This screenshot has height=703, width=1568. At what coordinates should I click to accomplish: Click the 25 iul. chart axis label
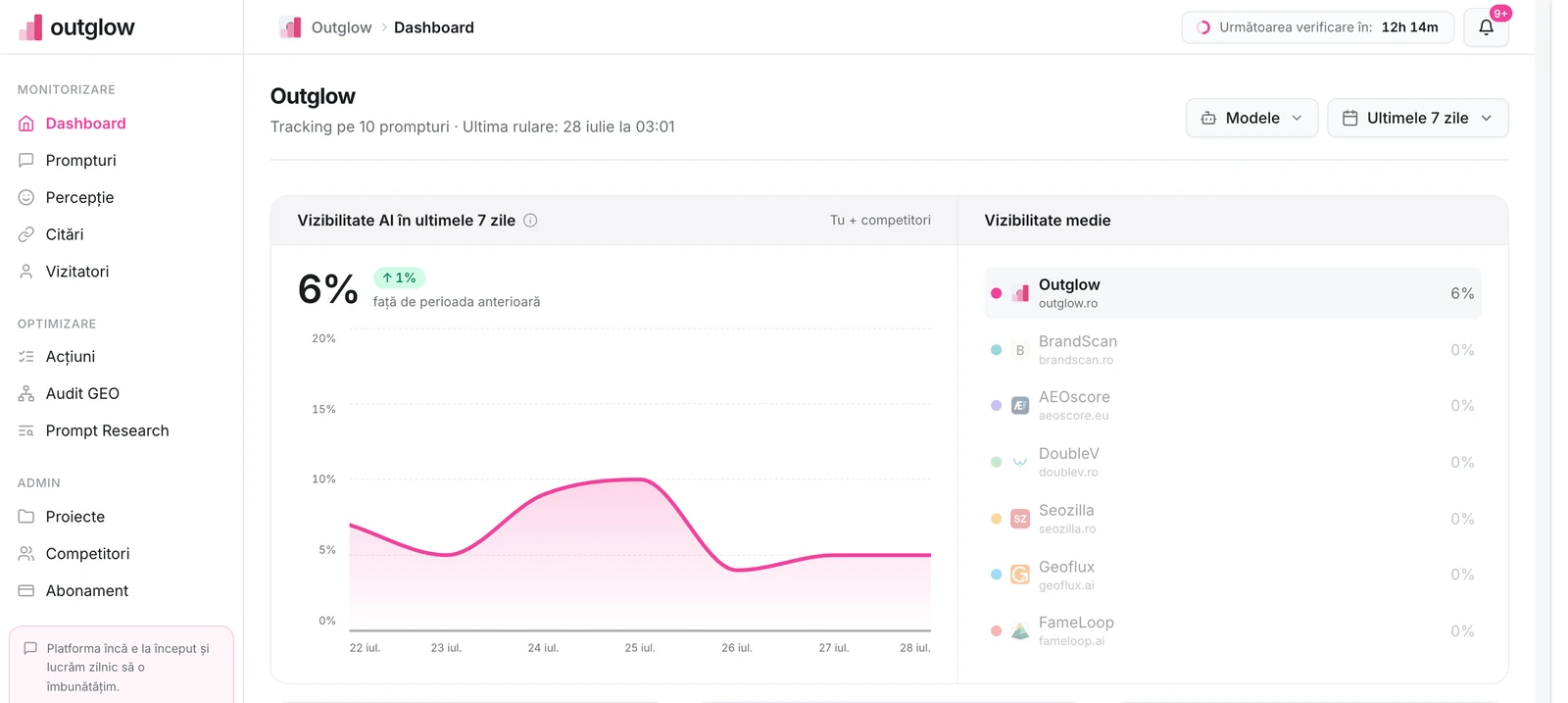pos(640,648)
